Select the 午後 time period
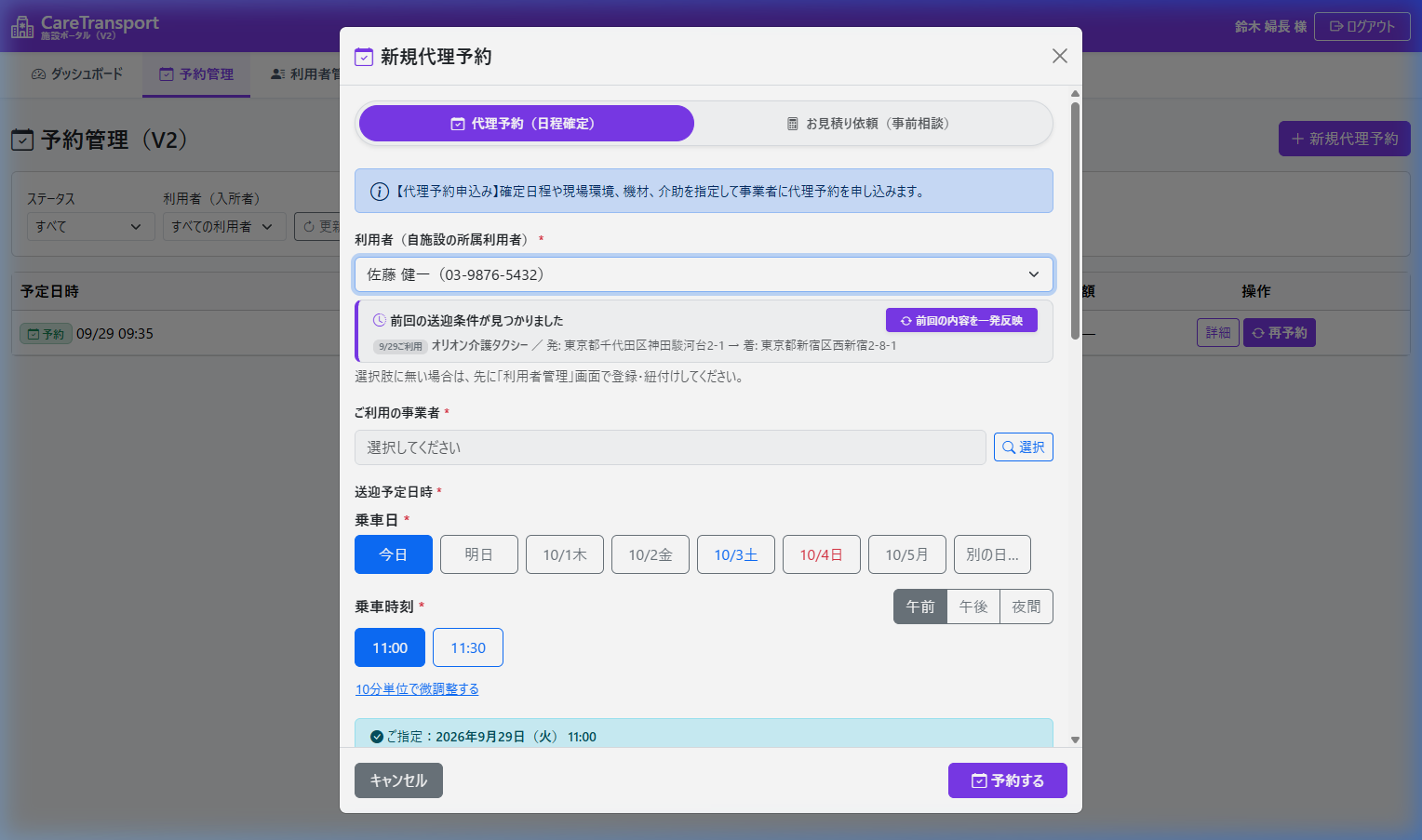Image resolution: width=1422 pixels, height=840 pixels. (x=973, y=607)
